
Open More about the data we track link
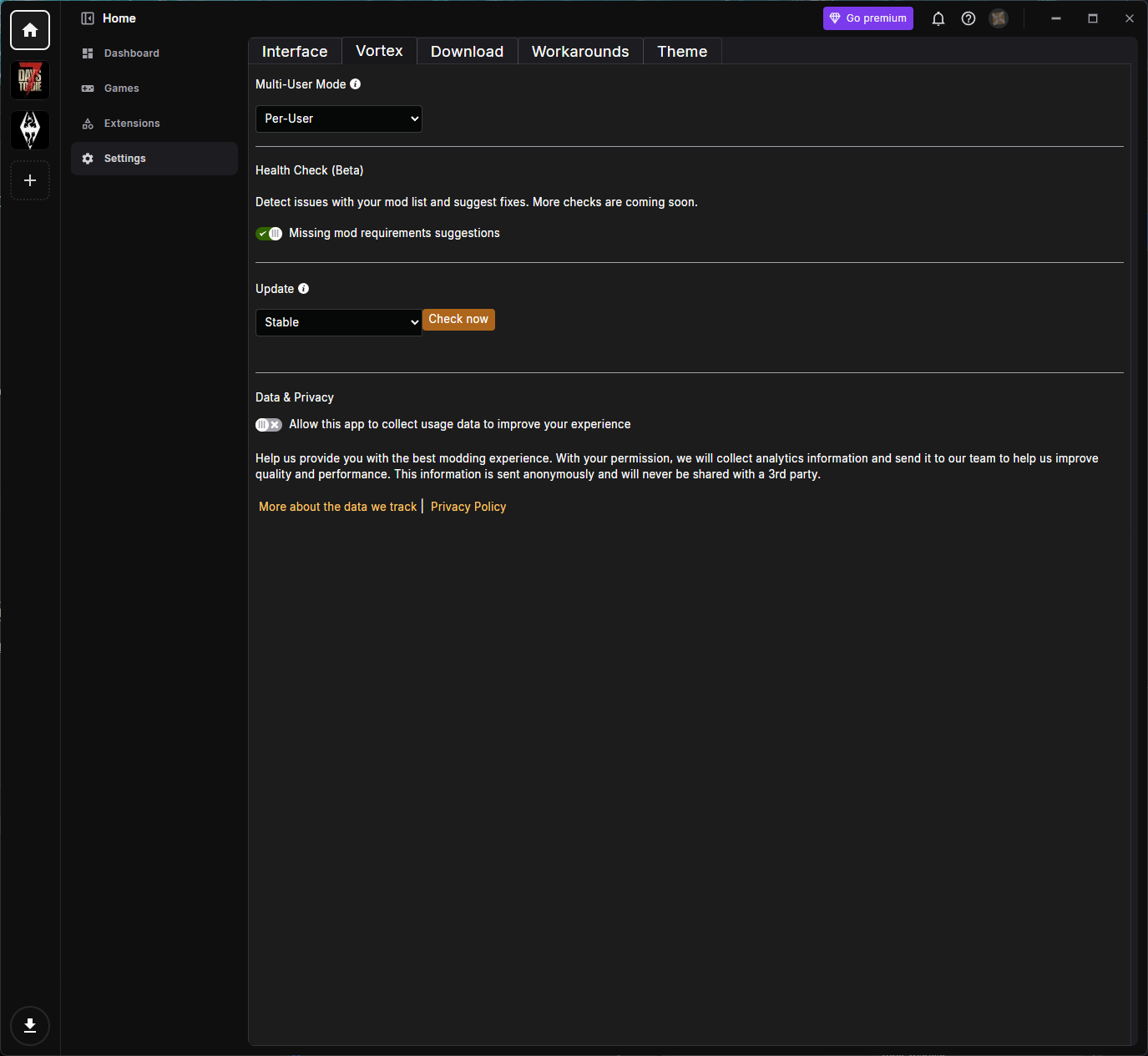click(x=337, y=507)
